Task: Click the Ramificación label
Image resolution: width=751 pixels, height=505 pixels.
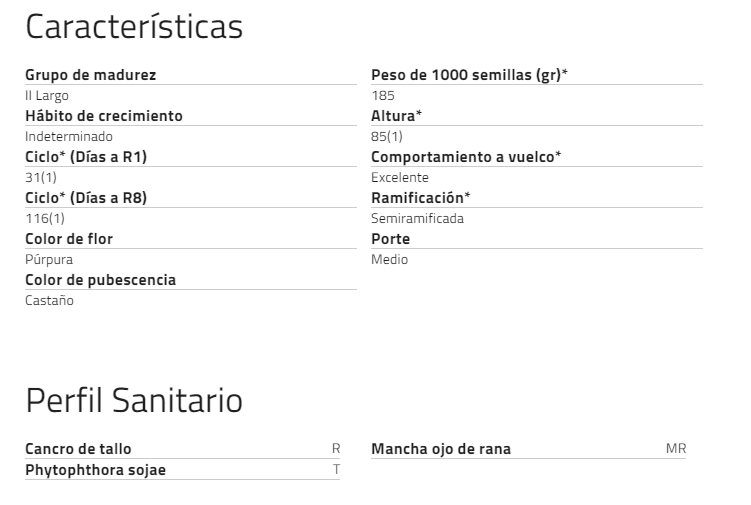Action: point(420,198)
